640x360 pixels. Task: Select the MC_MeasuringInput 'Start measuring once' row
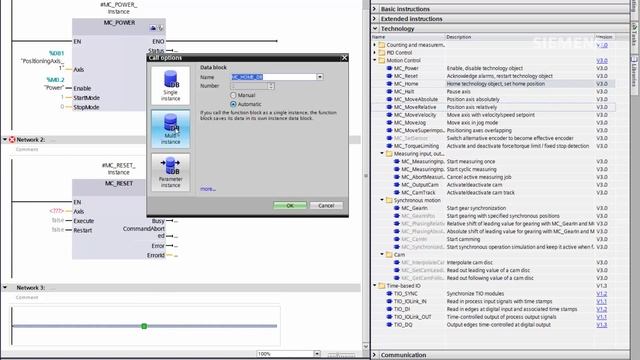pos(493,161)
